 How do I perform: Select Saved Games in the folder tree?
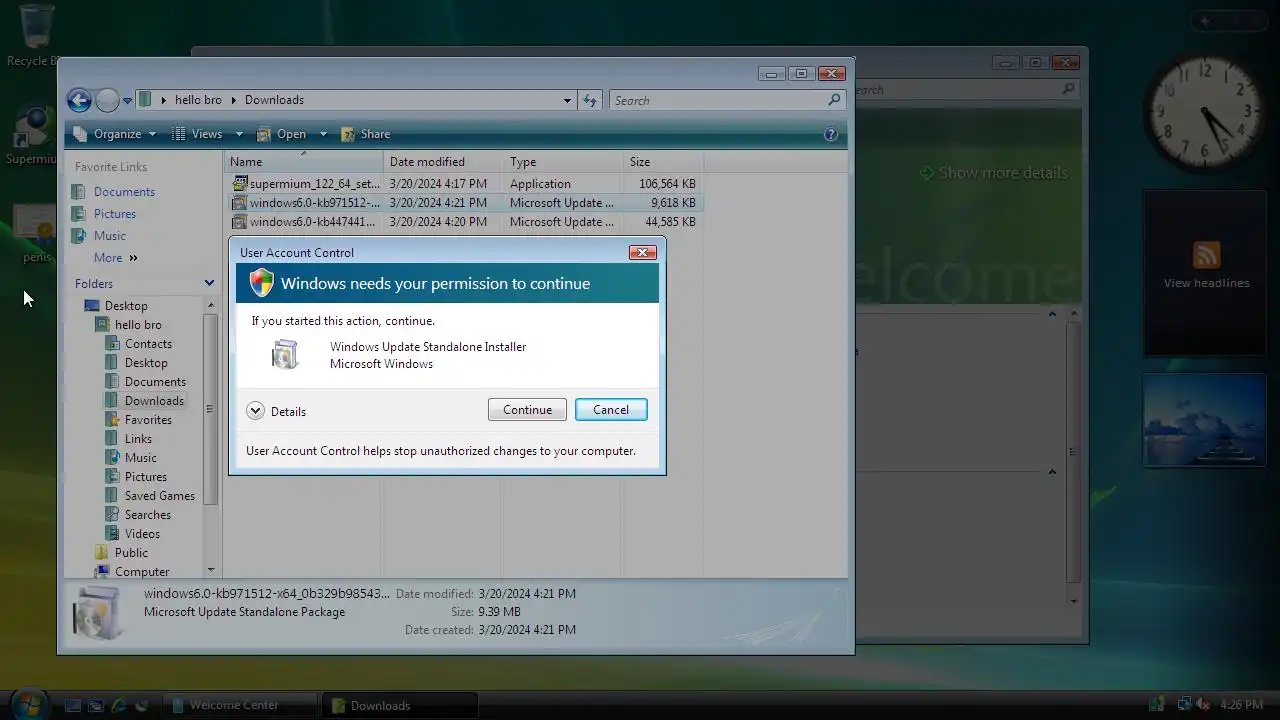159,496
